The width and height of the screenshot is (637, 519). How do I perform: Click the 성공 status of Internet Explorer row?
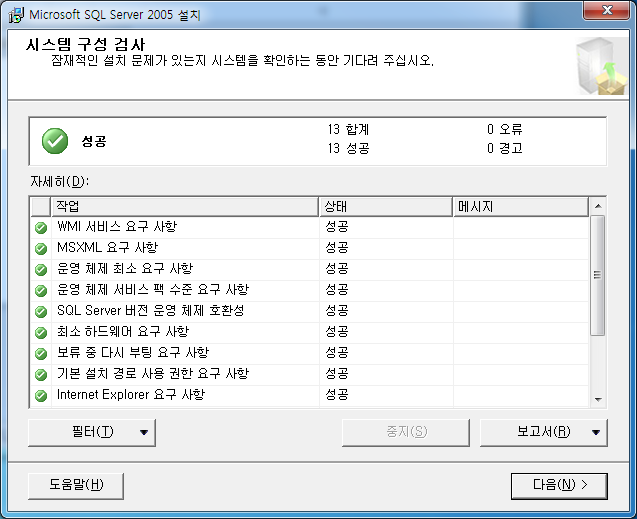click(336, 394)
